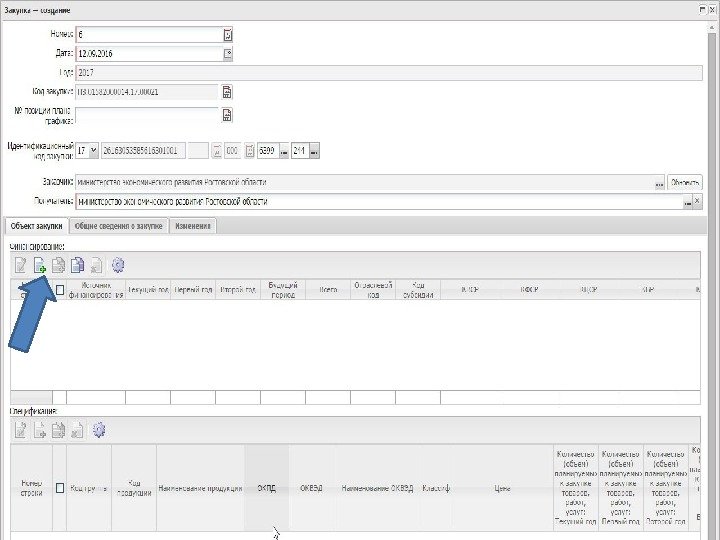The image size is (720, 540).
Task: Click the Наименование ОКВЭД column header
Action: pyautogui.click(x=377, y=488)
